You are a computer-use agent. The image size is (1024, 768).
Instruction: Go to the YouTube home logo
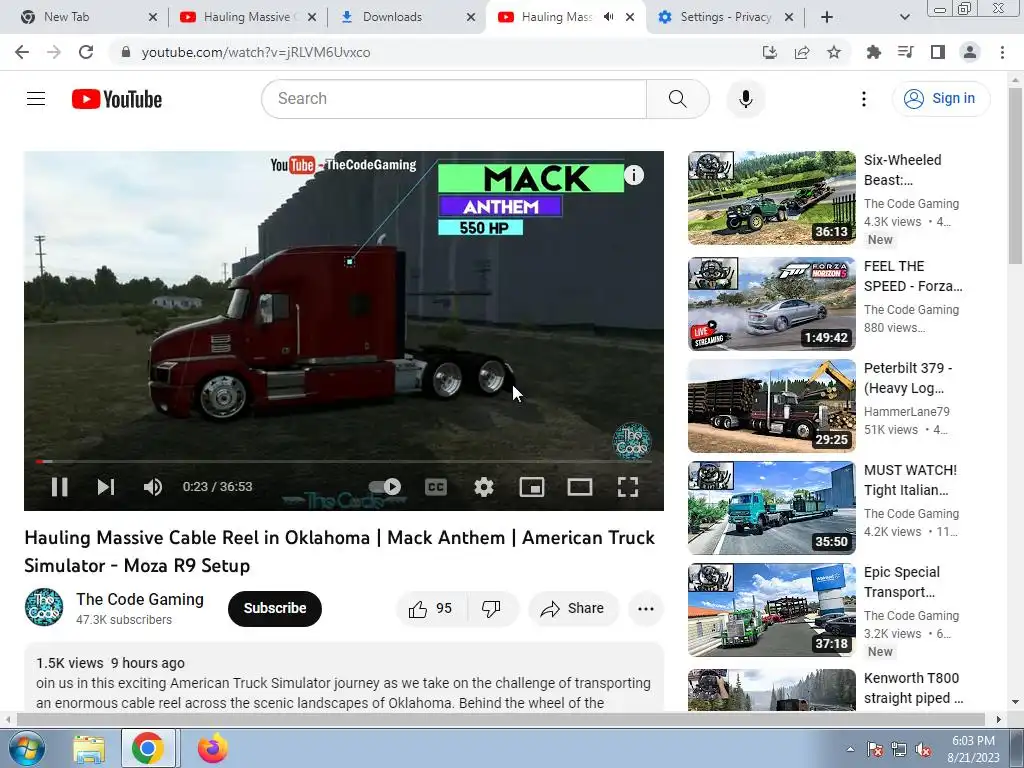117,99
